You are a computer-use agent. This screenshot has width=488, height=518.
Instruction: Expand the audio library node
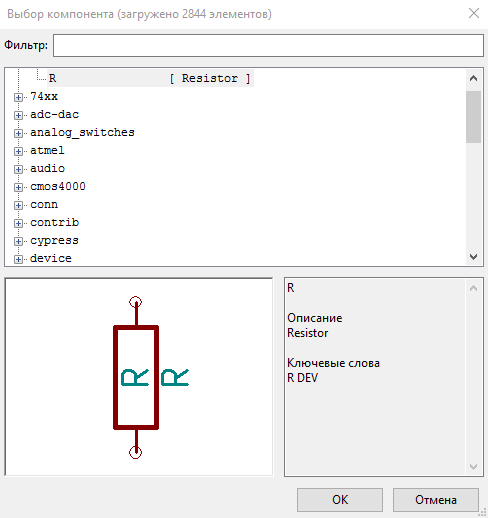18,169
